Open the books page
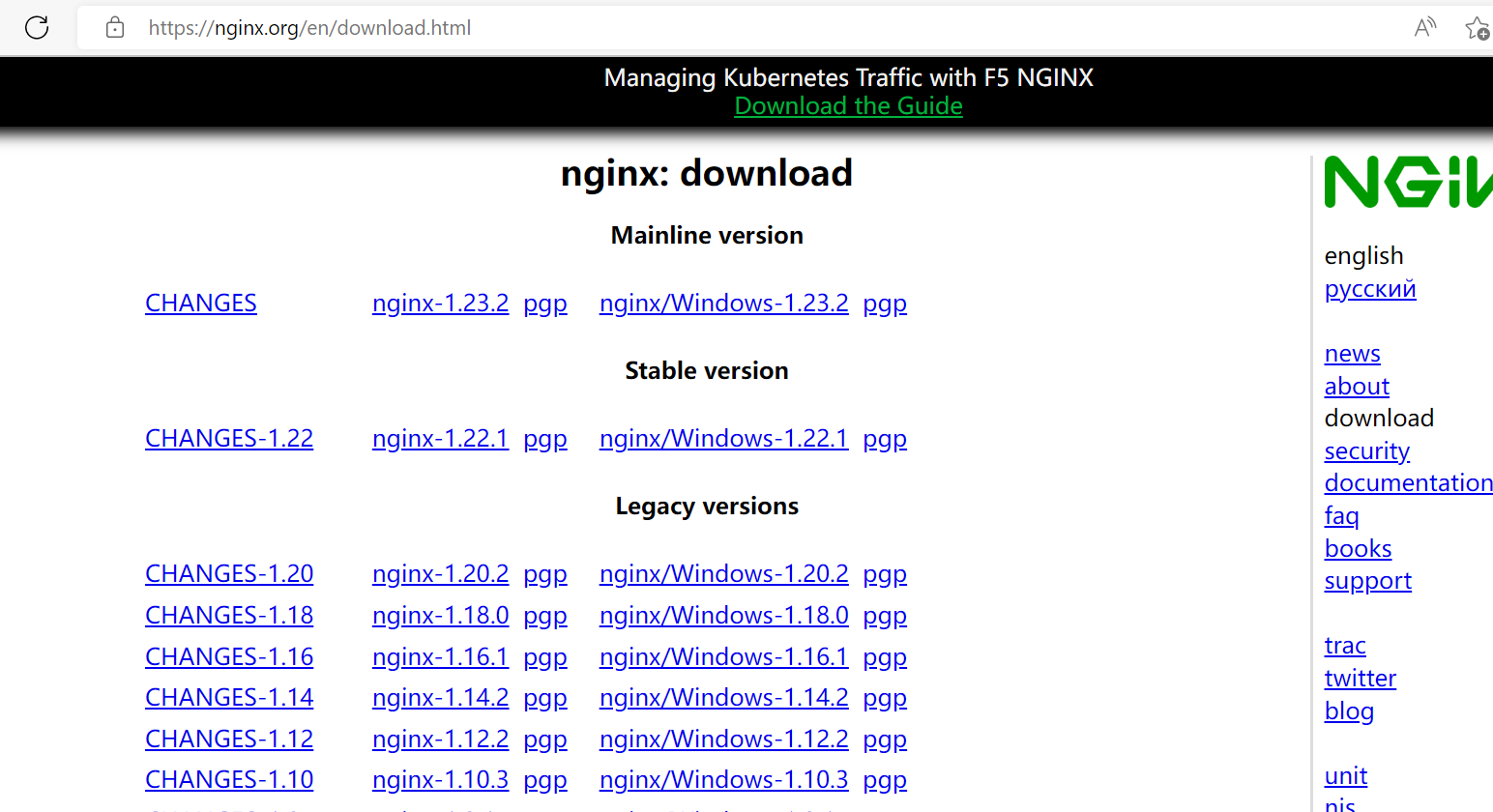This screenshot has width=1493, height=812. click(1358, 548)
